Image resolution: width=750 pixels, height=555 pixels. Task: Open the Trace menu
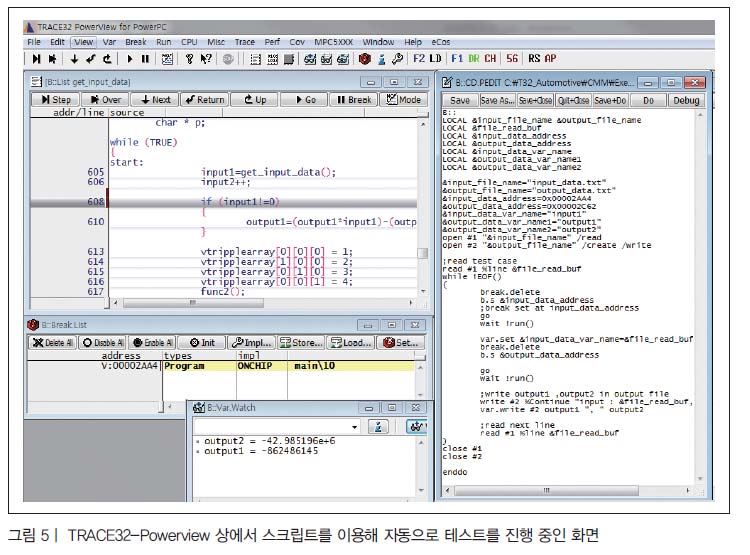pyautogui.click(x=244, y=42)
